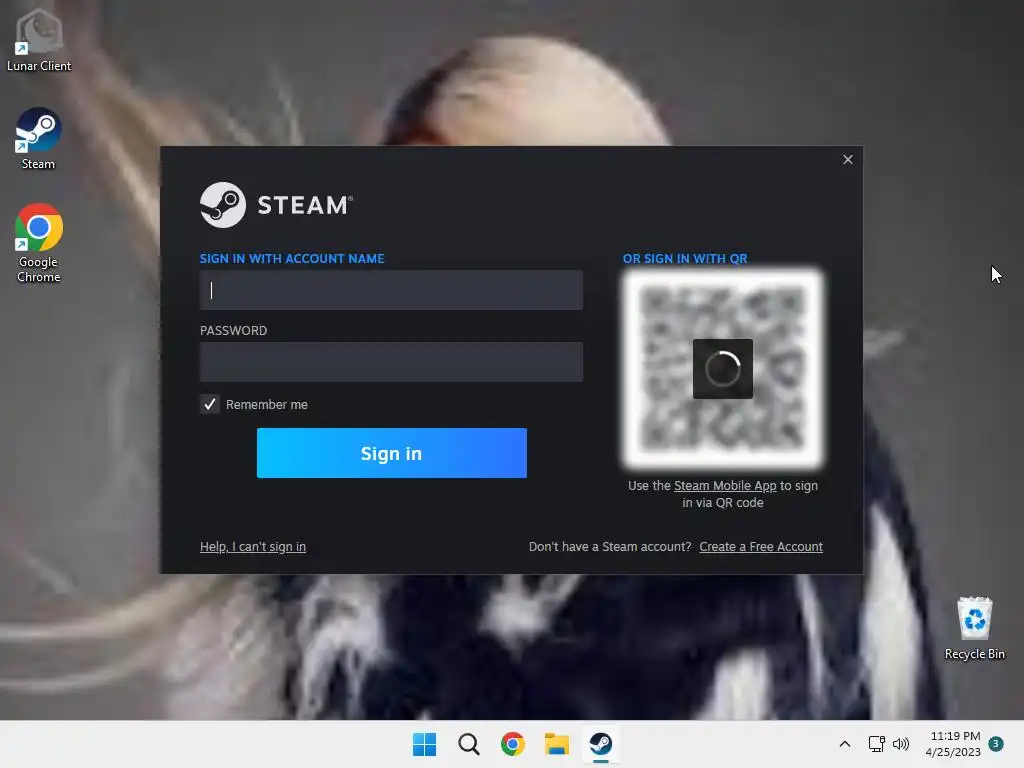Click the blue Sign in button
Image resolution: width=1024 pixels, height=768 pixels.
[x=391, y=453]
